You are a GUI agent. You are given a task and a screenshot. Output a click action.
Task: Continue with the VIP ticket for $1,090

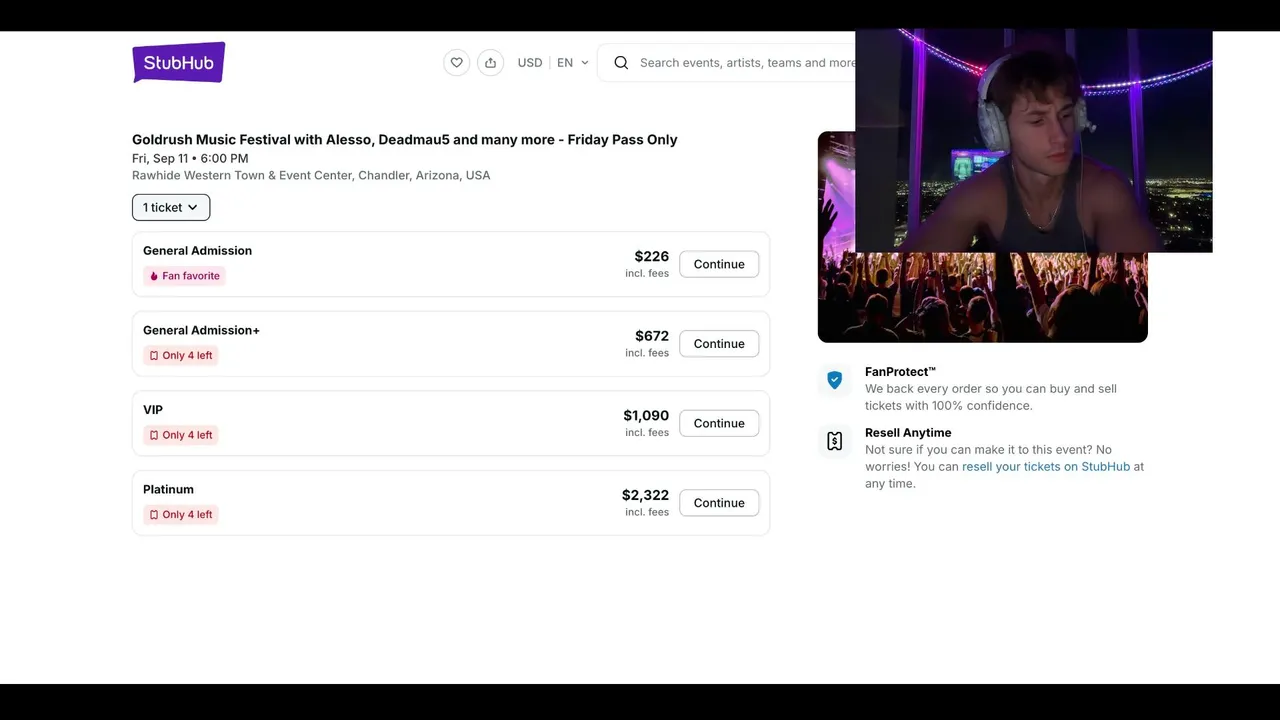coord(719,423)
